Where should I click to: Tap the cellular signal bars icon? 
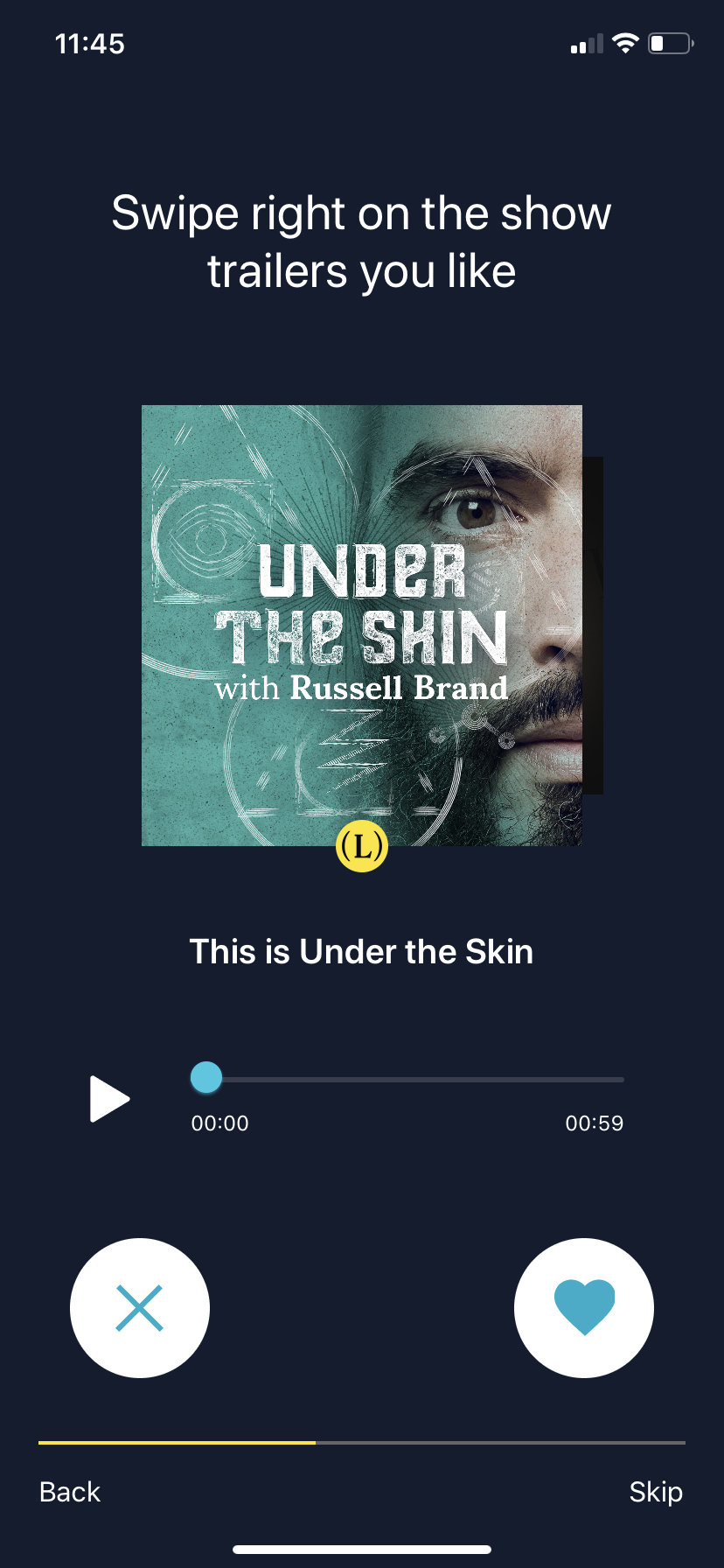point(587,44)
